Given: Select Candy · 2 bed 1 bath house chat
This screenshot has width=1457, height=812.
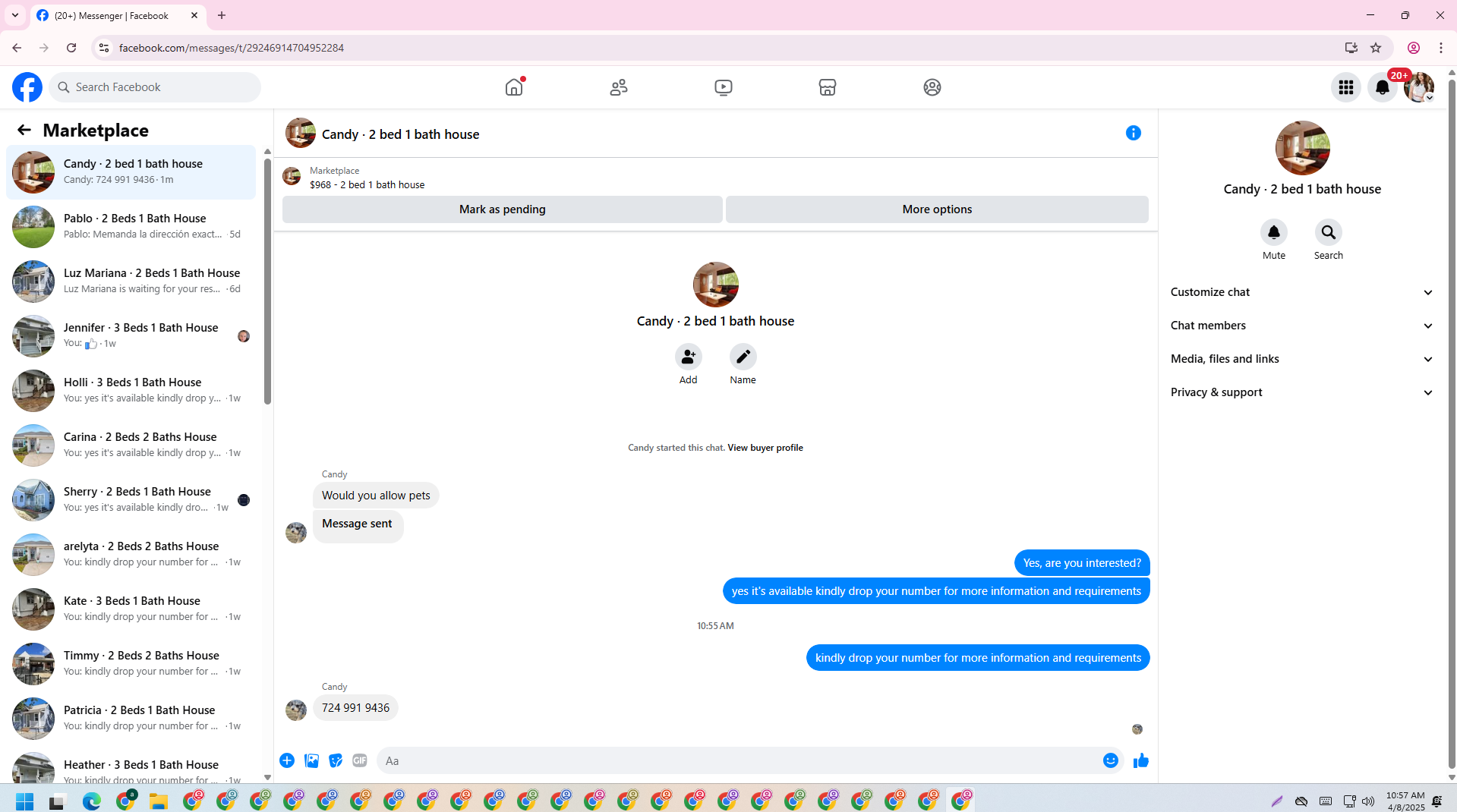Looking at the screenshot, I should (131, 172).
